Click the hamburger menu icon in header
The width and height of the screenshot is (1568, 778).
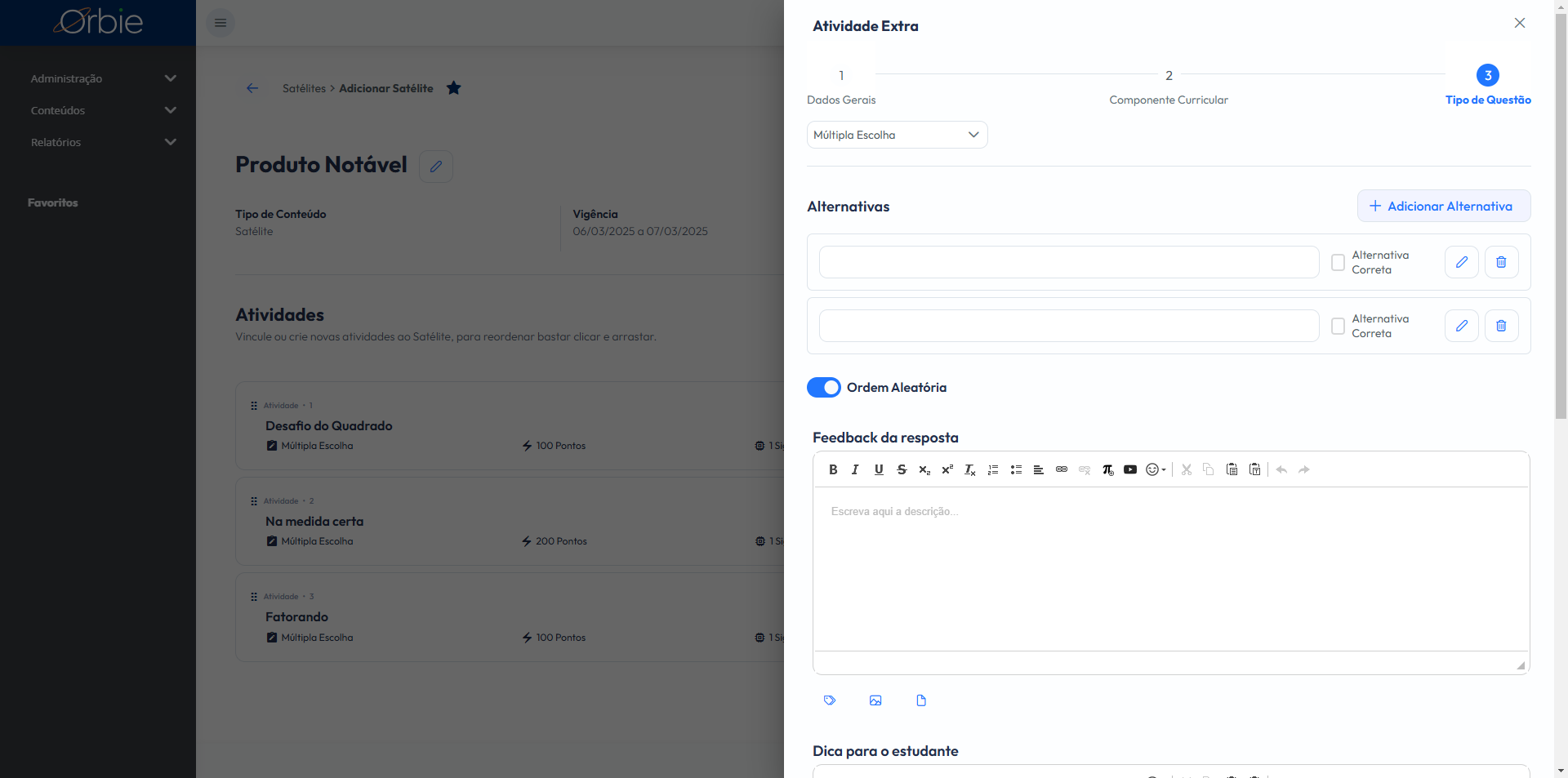pos(220,23)
